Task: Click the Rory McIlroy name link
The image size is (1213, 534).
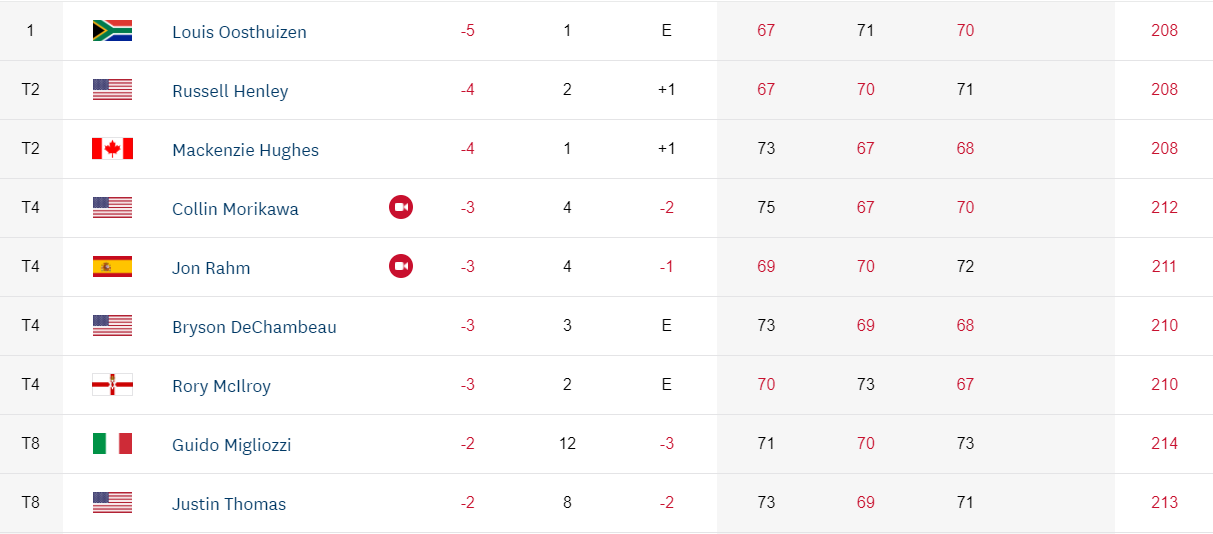Action: tap(221, 386)
